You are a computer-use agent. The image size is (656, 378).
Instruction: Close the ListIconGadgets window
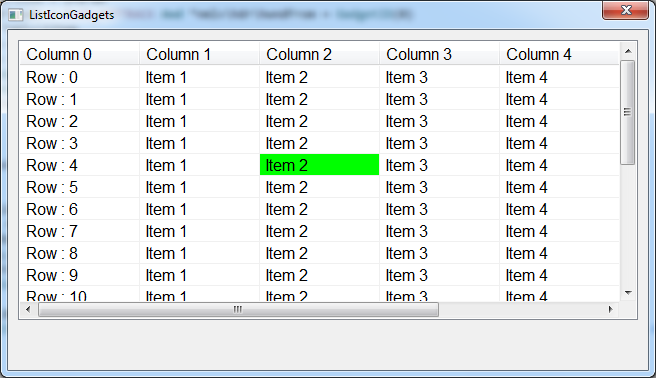pyautogui.click(x=625, y=10)
